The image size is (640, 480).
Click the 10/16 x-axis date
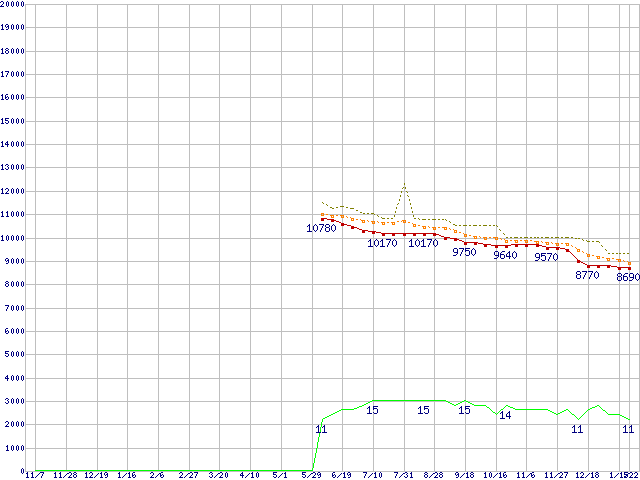[x=496, y=476]
